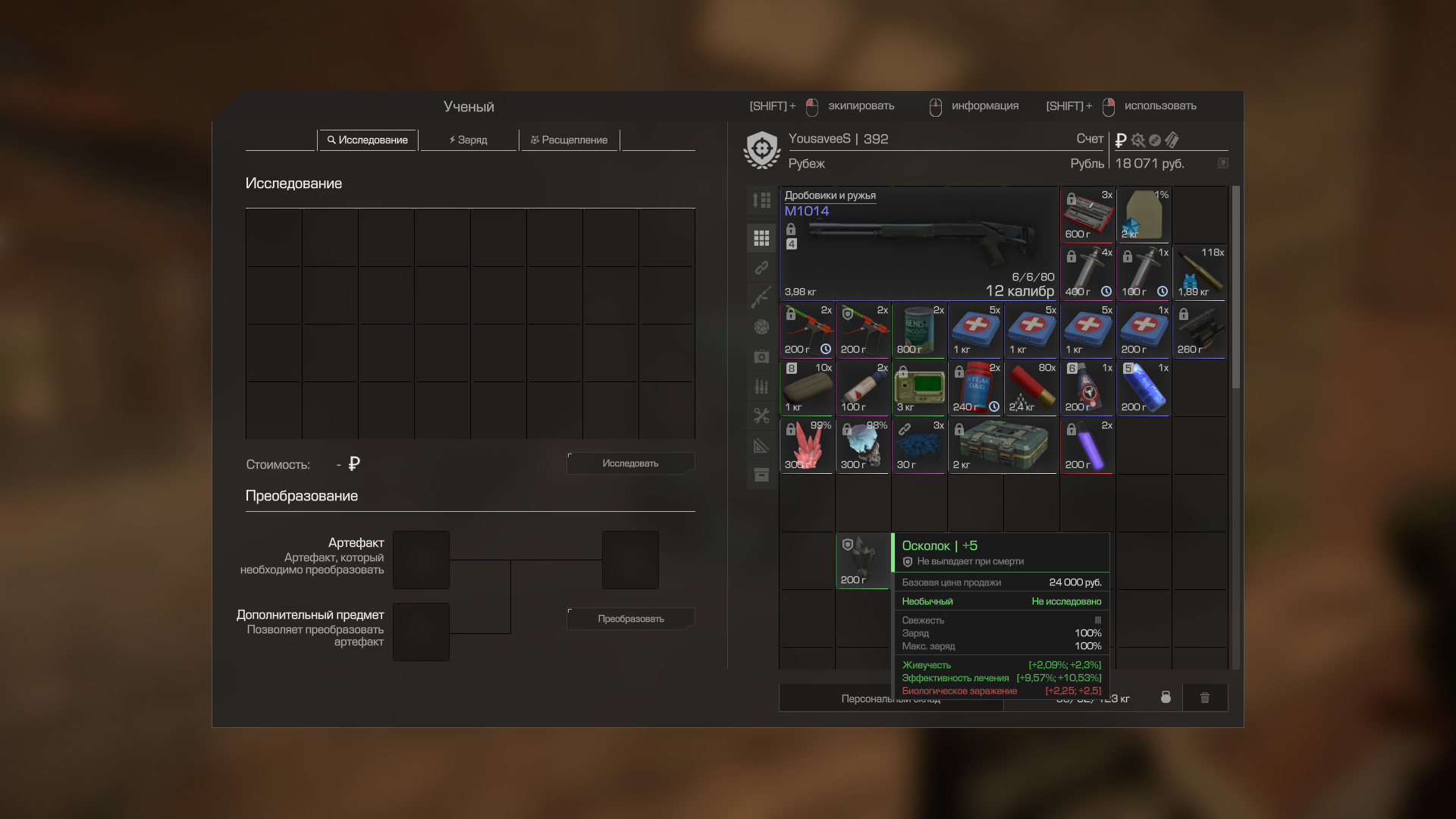This screenshot has width=1456, height=819.
Task: Click the lock icon by storage weight
Action: coord(1166,698)
